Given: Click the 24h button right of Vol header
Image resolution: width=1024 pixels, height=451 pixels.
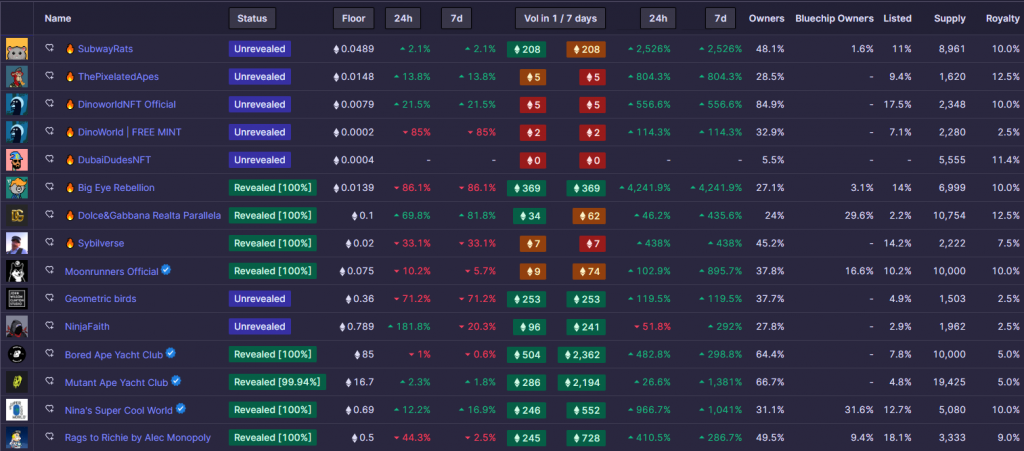Looking at the screenshot, I should [658, 18].
